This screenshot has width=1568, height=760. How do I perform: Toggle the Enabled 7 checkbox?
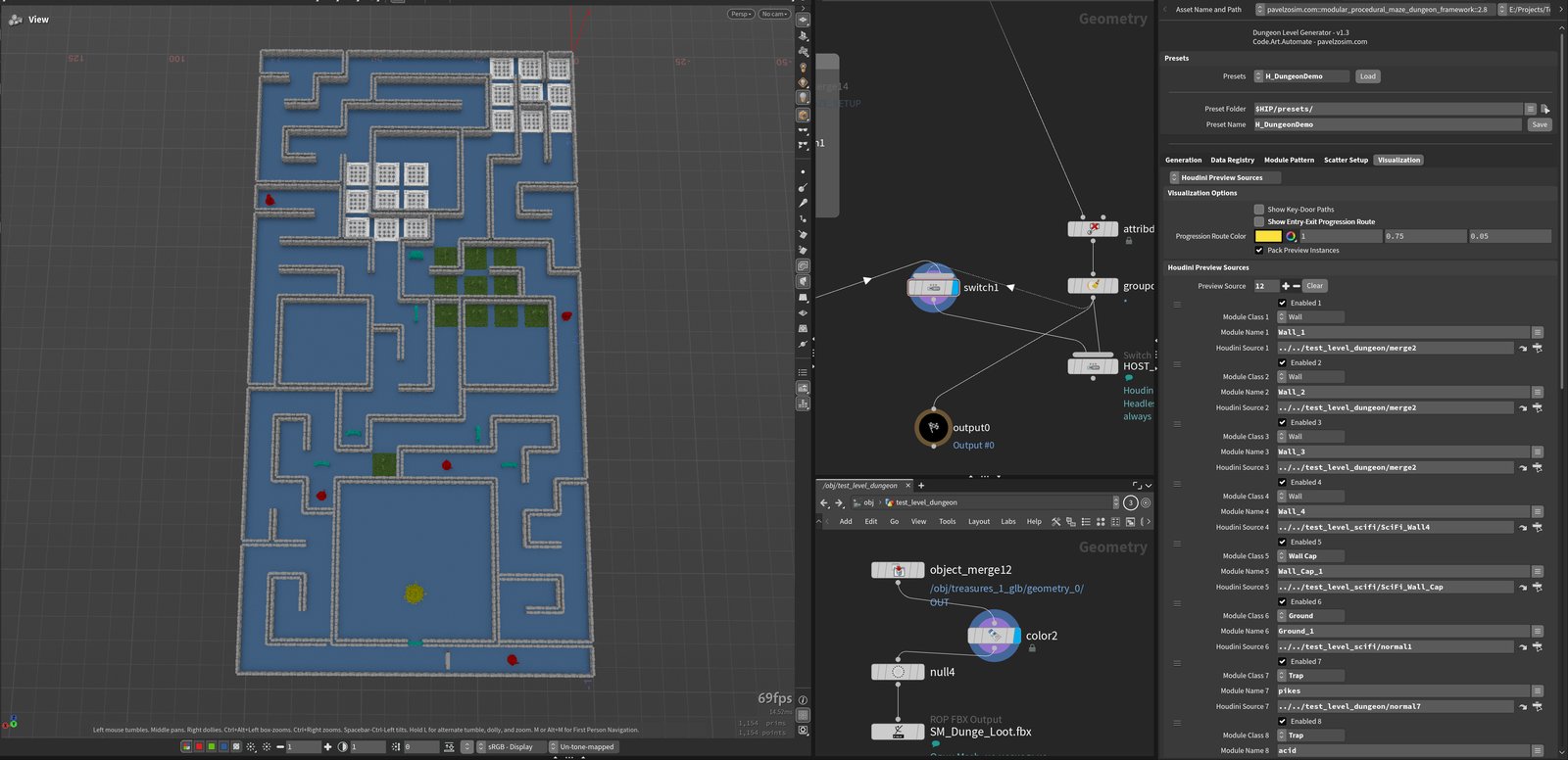(x=1282, y=661)
